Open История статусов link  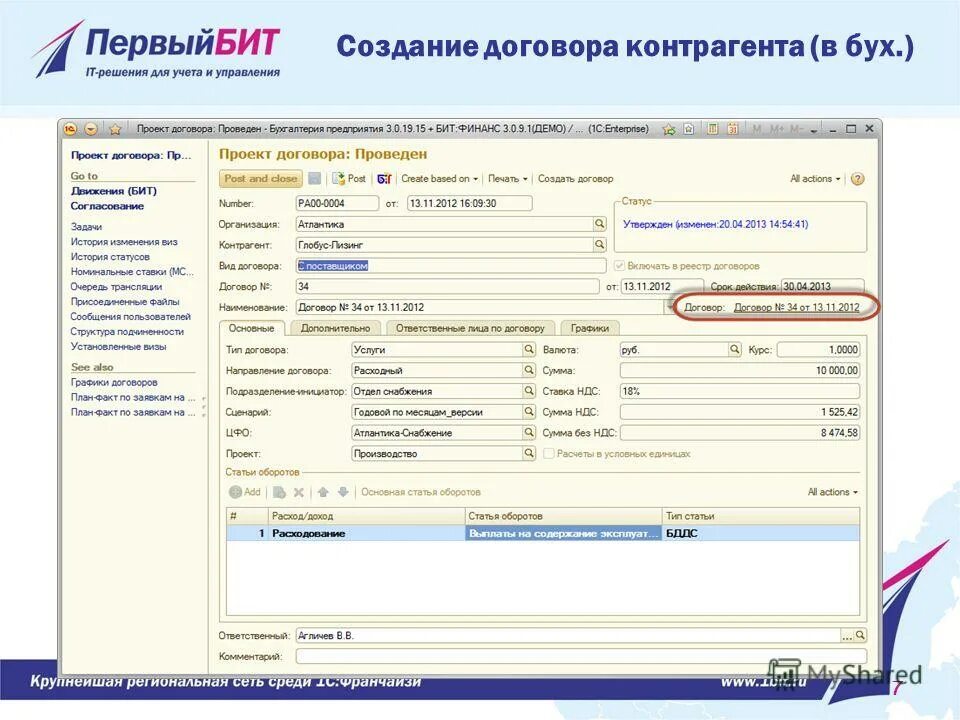(x=110, y=257)
